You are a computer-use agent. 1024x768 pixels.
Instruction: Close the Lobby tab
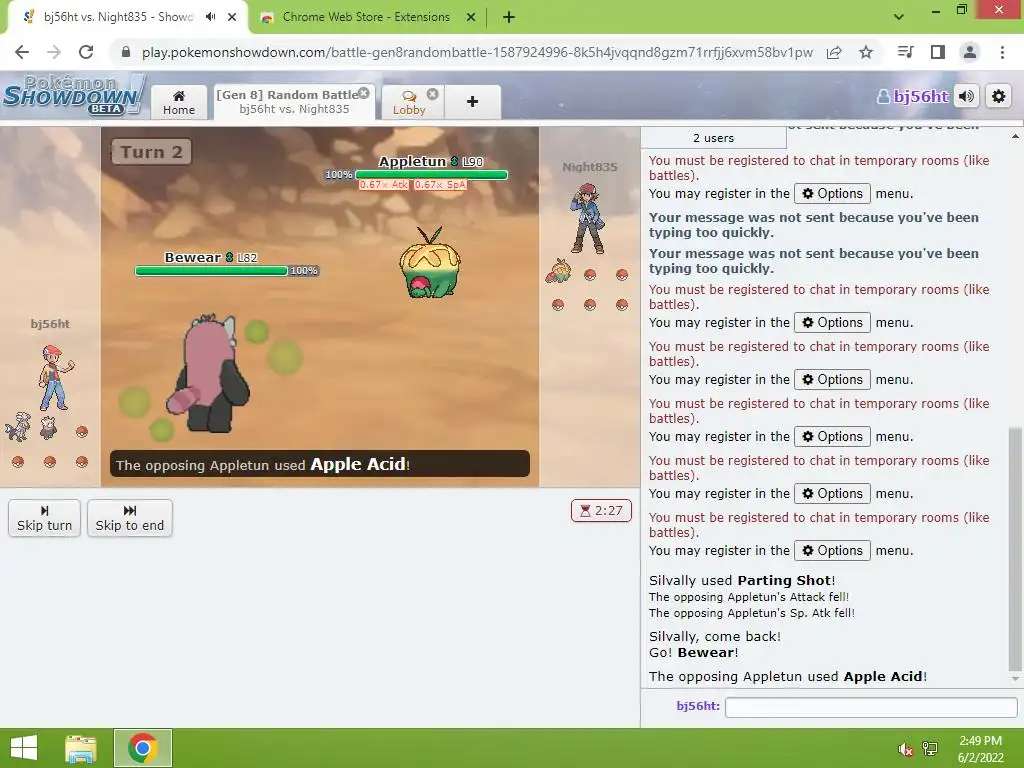432,94
